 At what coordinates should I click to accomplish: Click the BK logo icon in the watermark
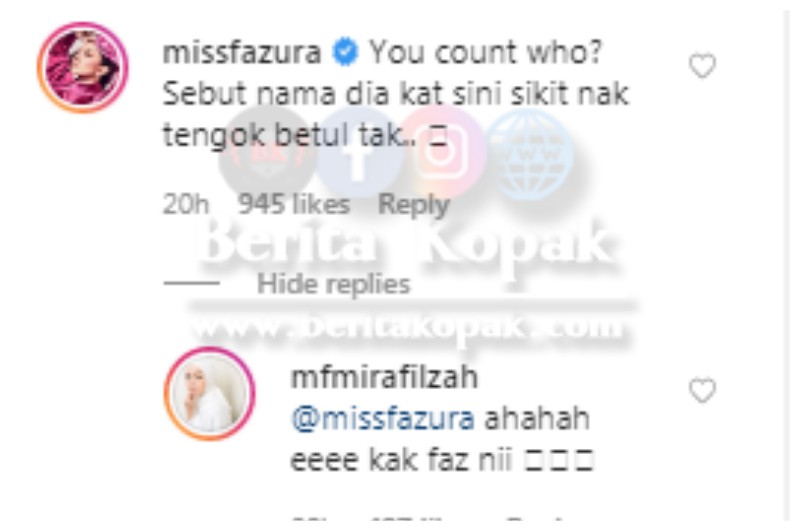[266, 153]
